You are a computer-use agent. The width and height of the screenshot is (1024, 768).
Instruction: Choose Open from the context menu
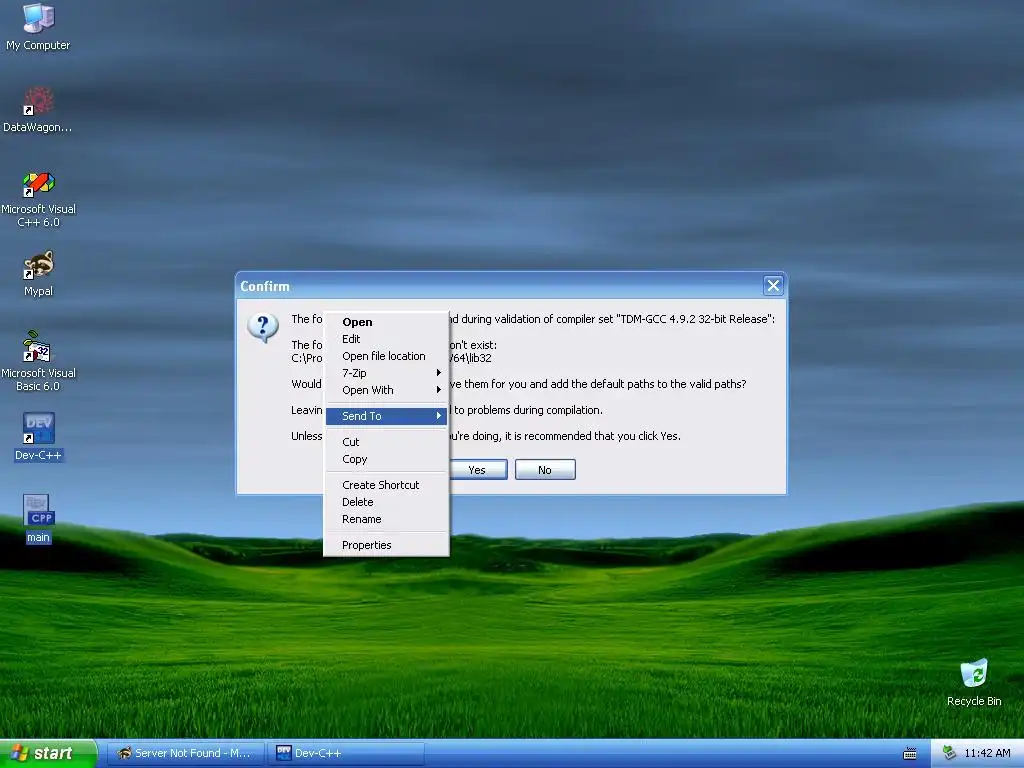pyautogui.click(x=386, y=322)
